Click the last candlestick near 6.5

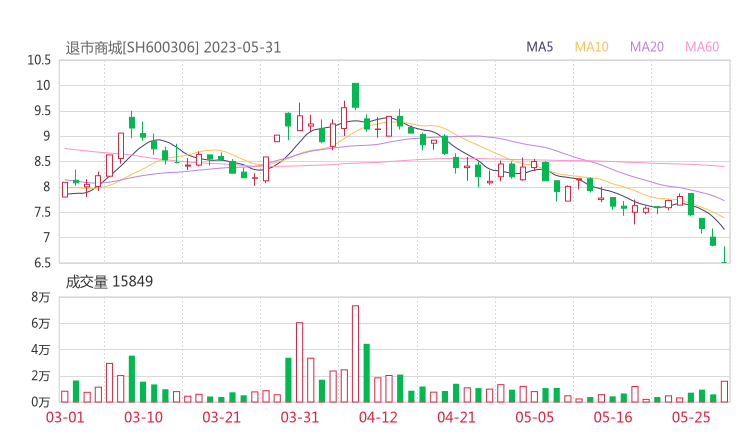pyautogui.click(x=724, y=254)
